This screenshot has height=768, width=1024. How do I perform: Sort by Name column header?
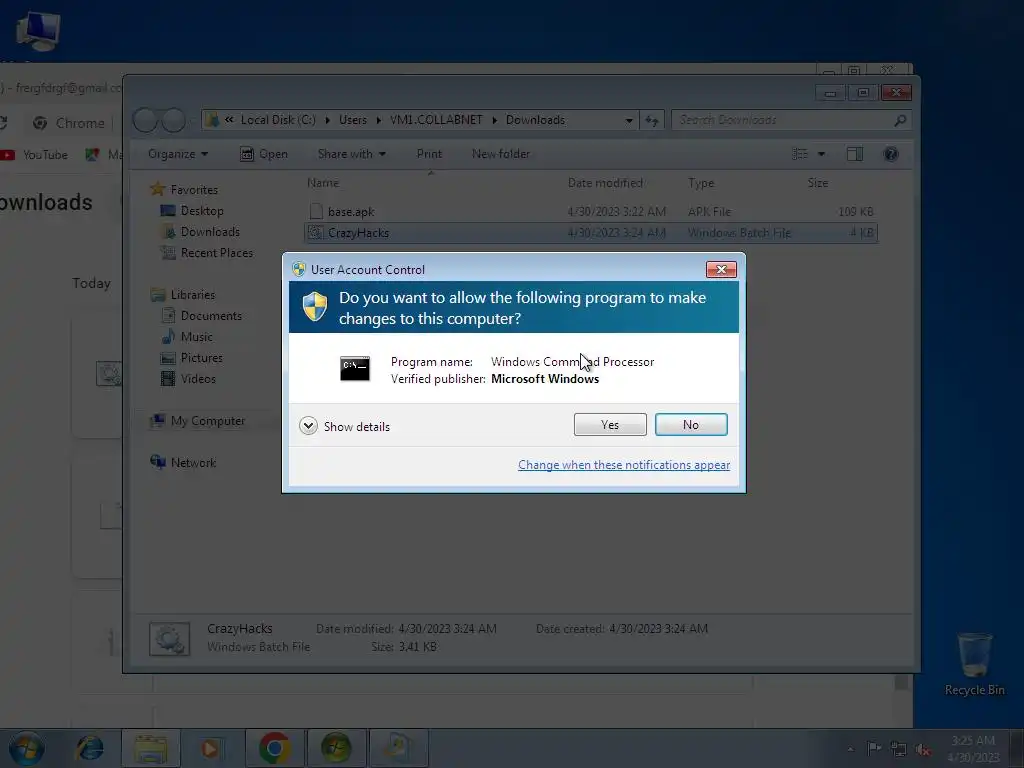(323, 184)
